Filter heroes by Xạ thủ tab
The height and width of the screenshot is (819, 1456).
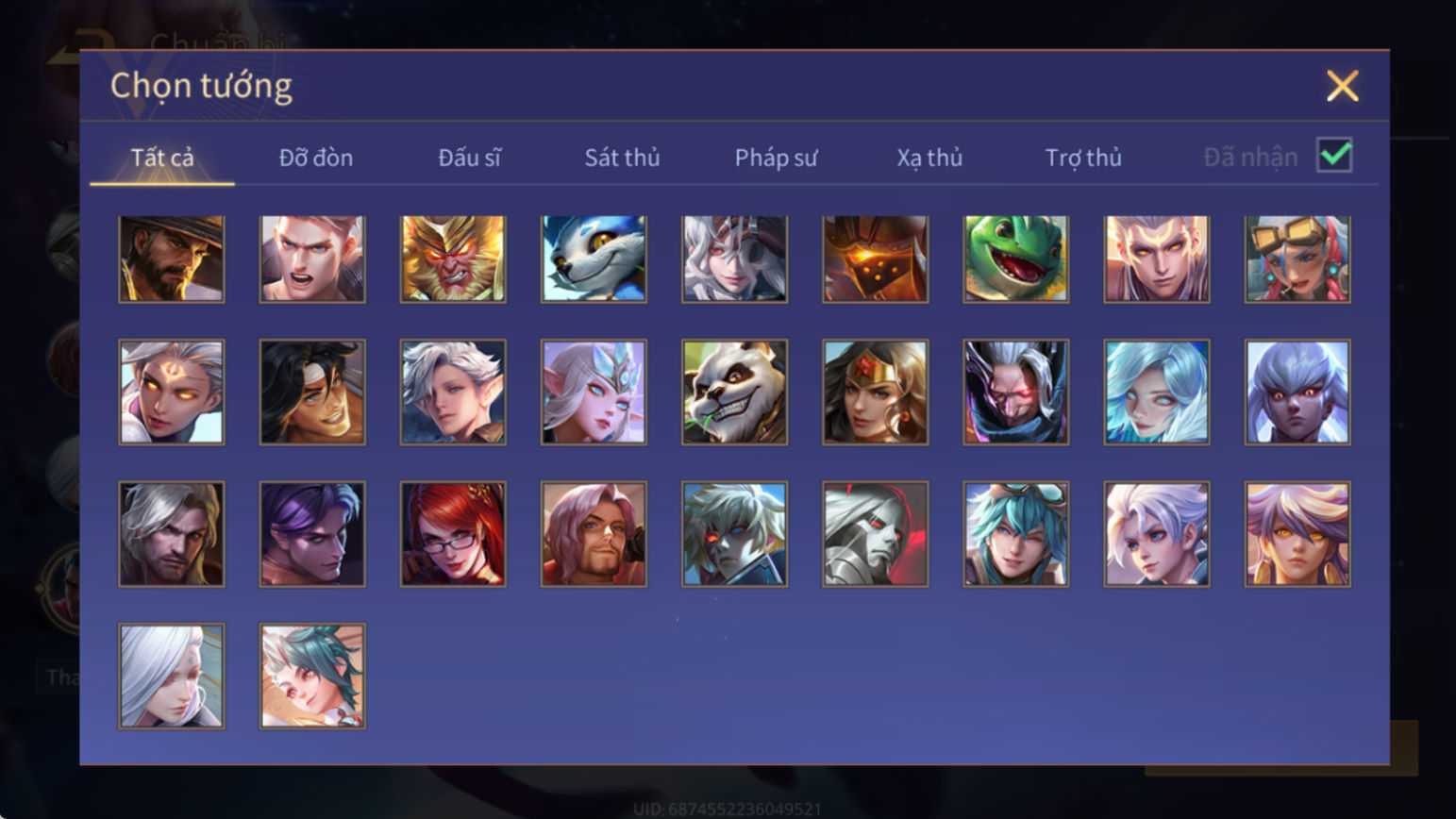point(929,158)
